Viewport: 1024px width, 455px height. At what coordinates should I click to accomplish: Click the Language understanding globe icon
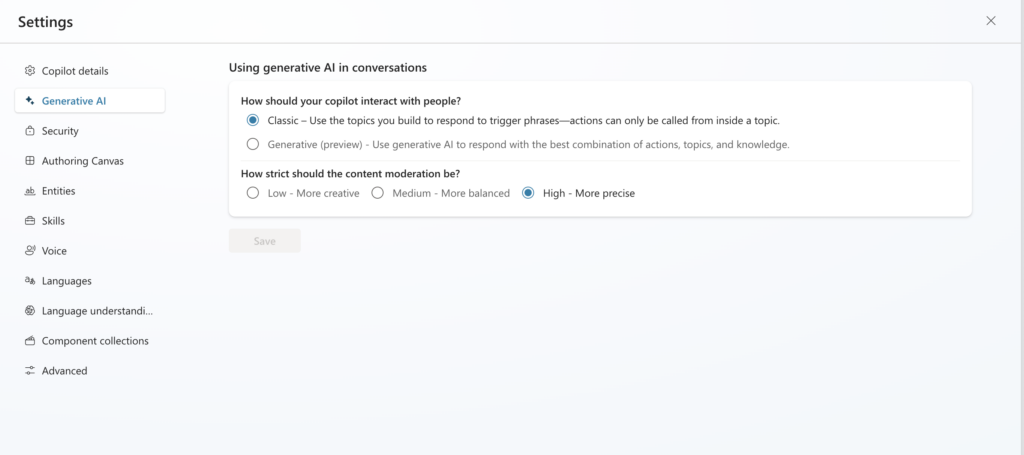30,311
